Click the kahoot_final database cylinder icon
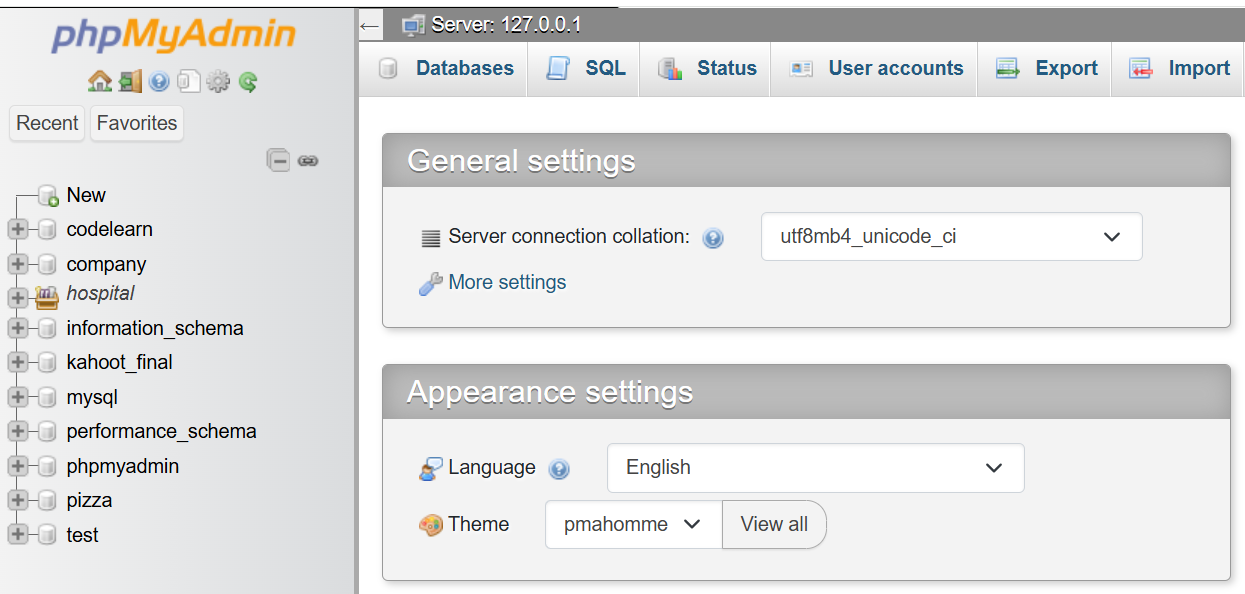Viewport: 1245px width, 594px height. click(x=47, y=363)
